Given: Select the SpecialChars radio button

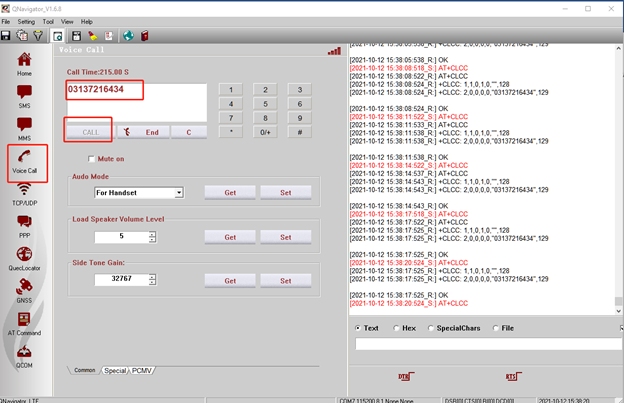Looking at the screenshot, I should [x=432, y=328].
